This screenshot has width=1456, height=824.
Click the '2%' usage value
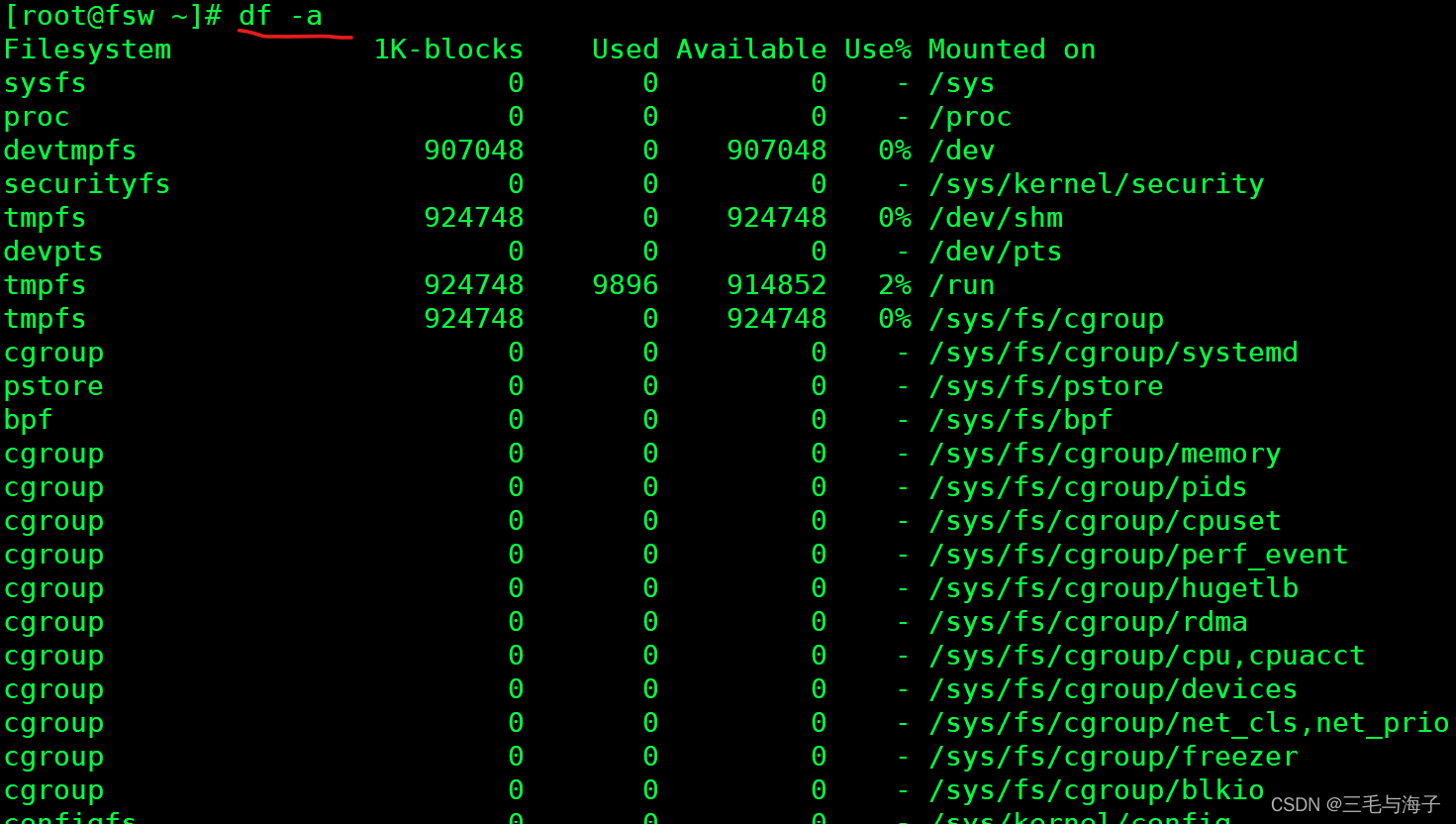894,285
